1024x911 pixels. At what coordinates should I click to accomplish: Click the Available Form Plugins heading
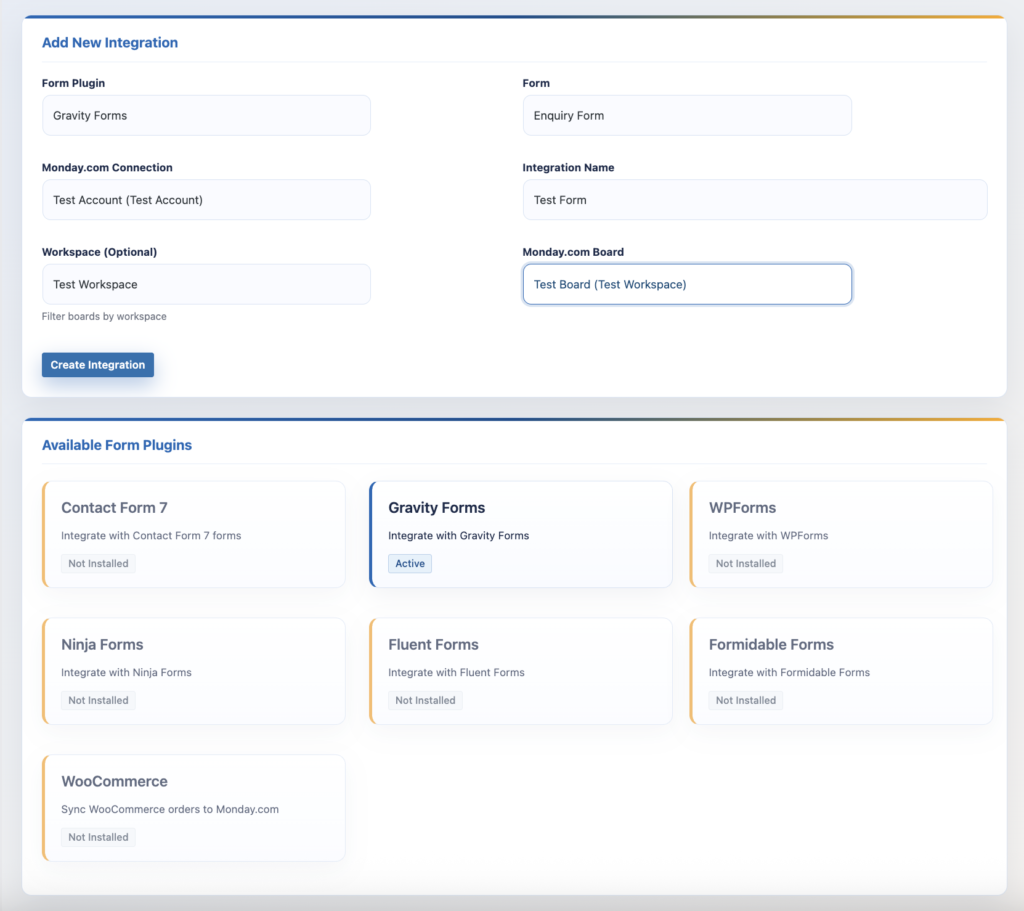117,445
